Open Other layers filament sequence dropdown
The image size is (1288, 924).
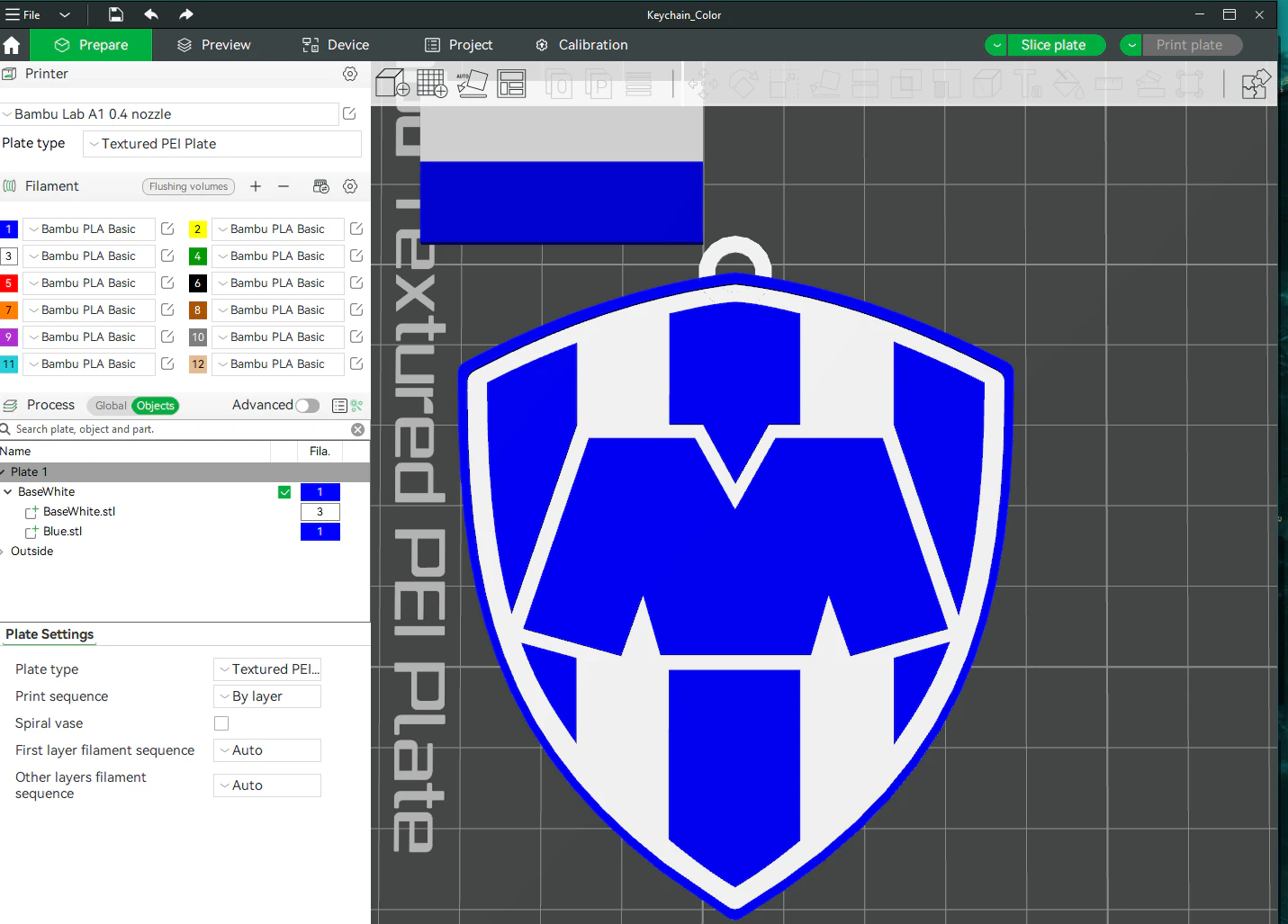pyautogui.click(x=267, y=785)
